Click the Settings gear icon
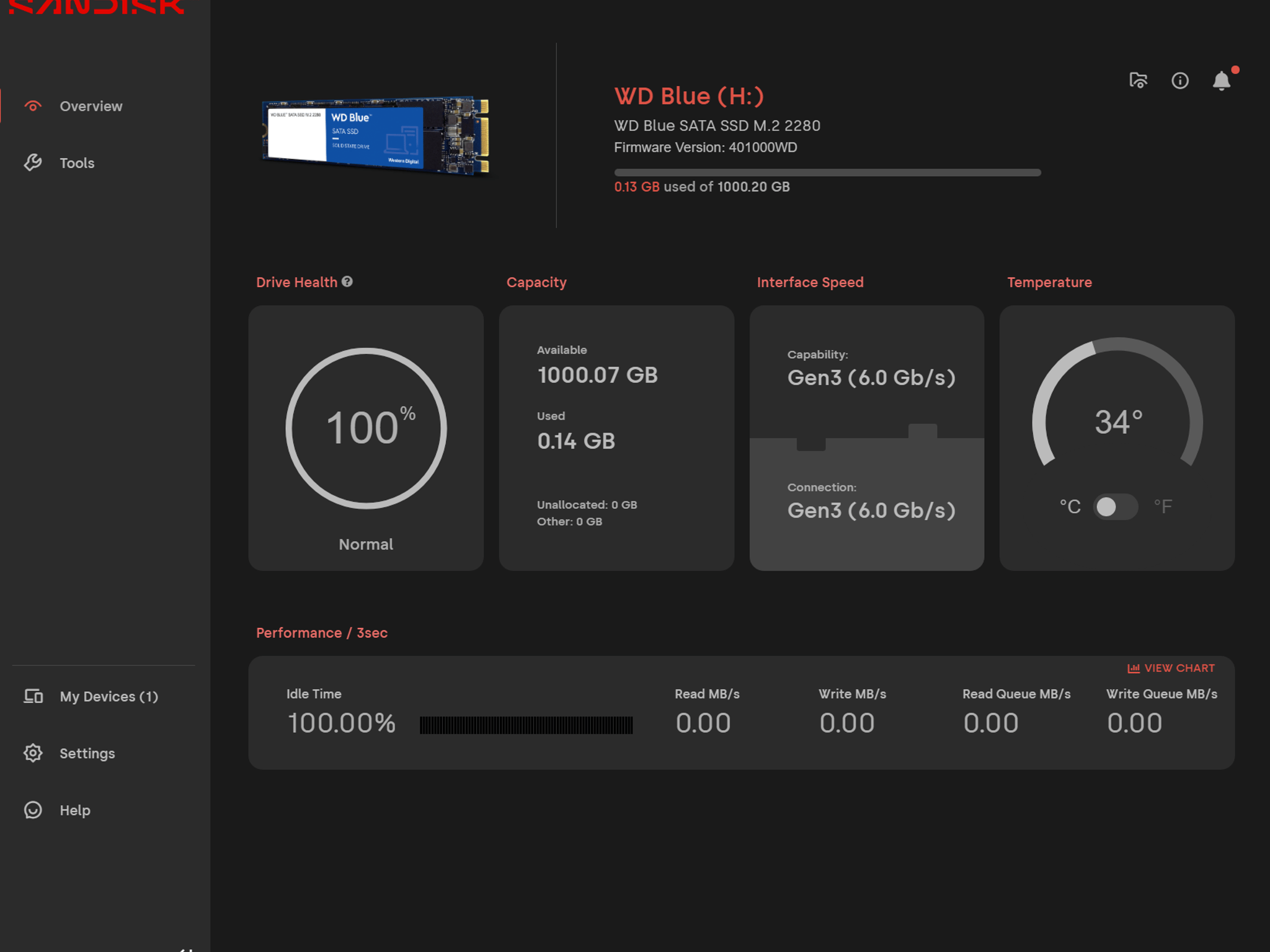Viewport: 1270px width, 952px height. pyautogui.click(x=33, y=753)
